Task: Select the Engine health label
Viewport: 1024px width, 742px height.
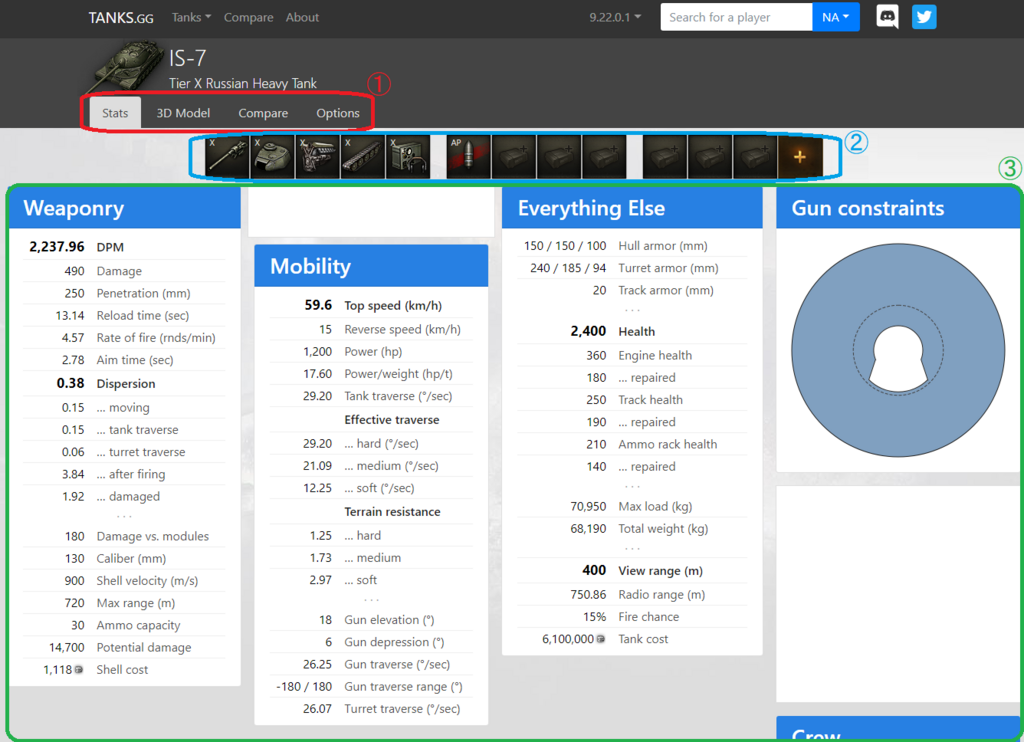Action: pos(655,355)
